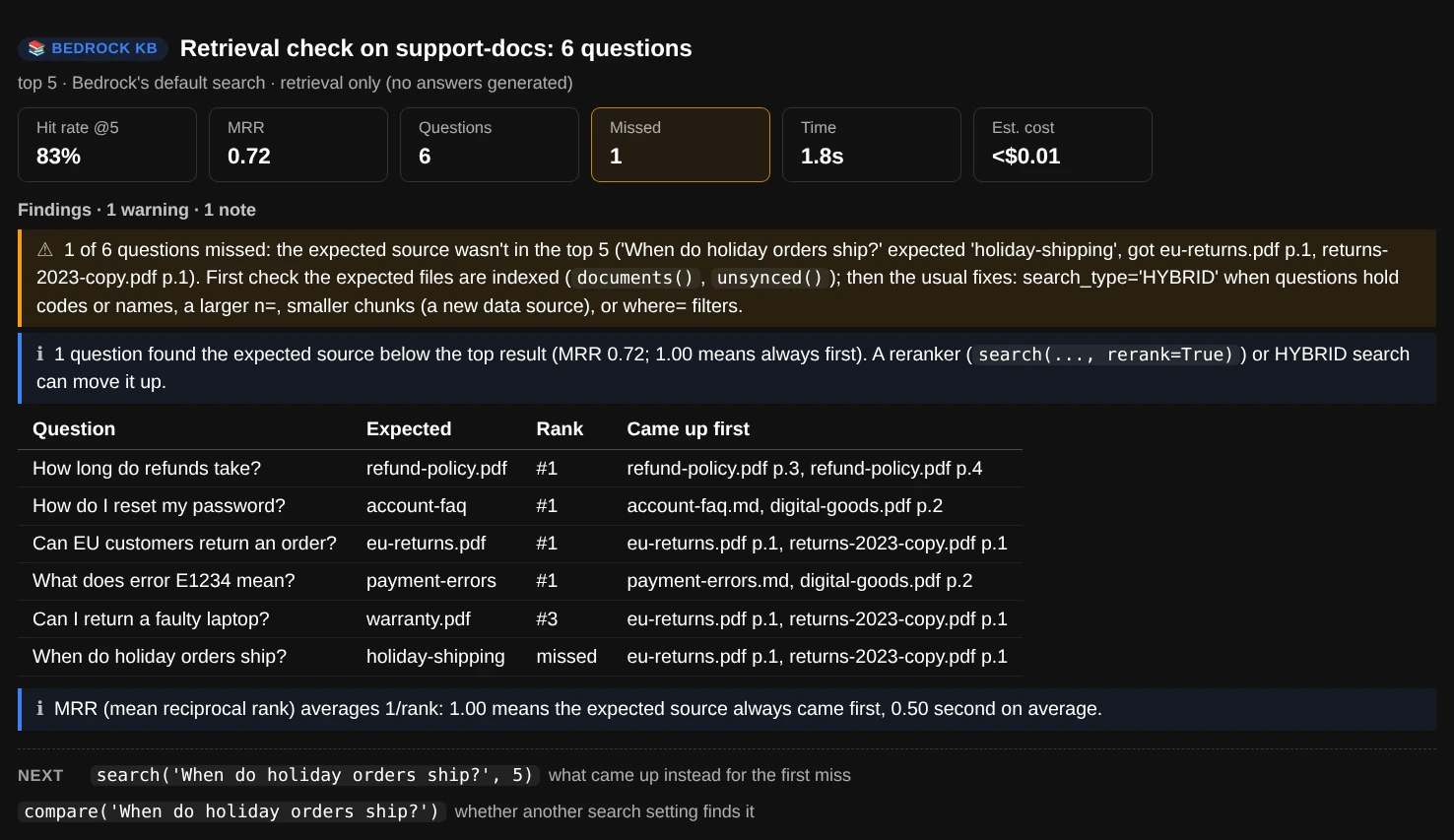The image size is (1454, 840).
Task: Click the expected source refund-policy.pdf cell
Action: (x=436, y=469)
